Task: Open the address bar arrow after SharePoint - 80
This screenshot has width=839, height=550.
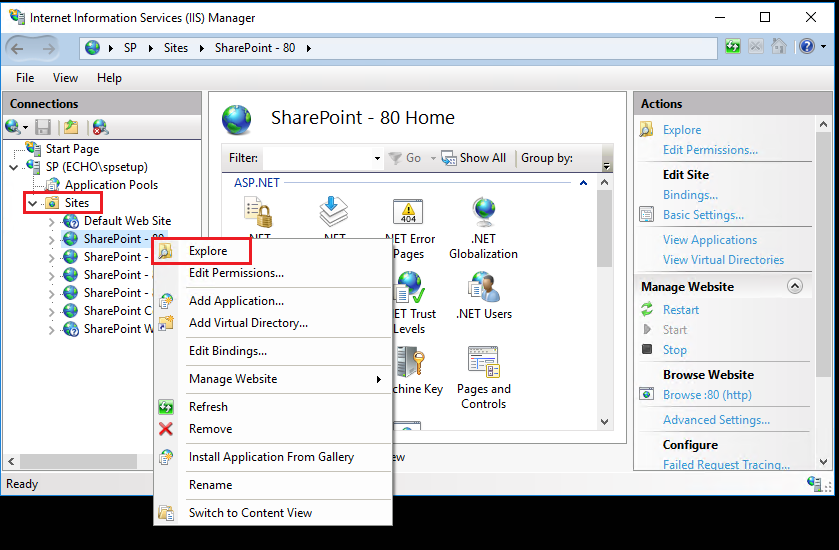Action: click(309, 48)
